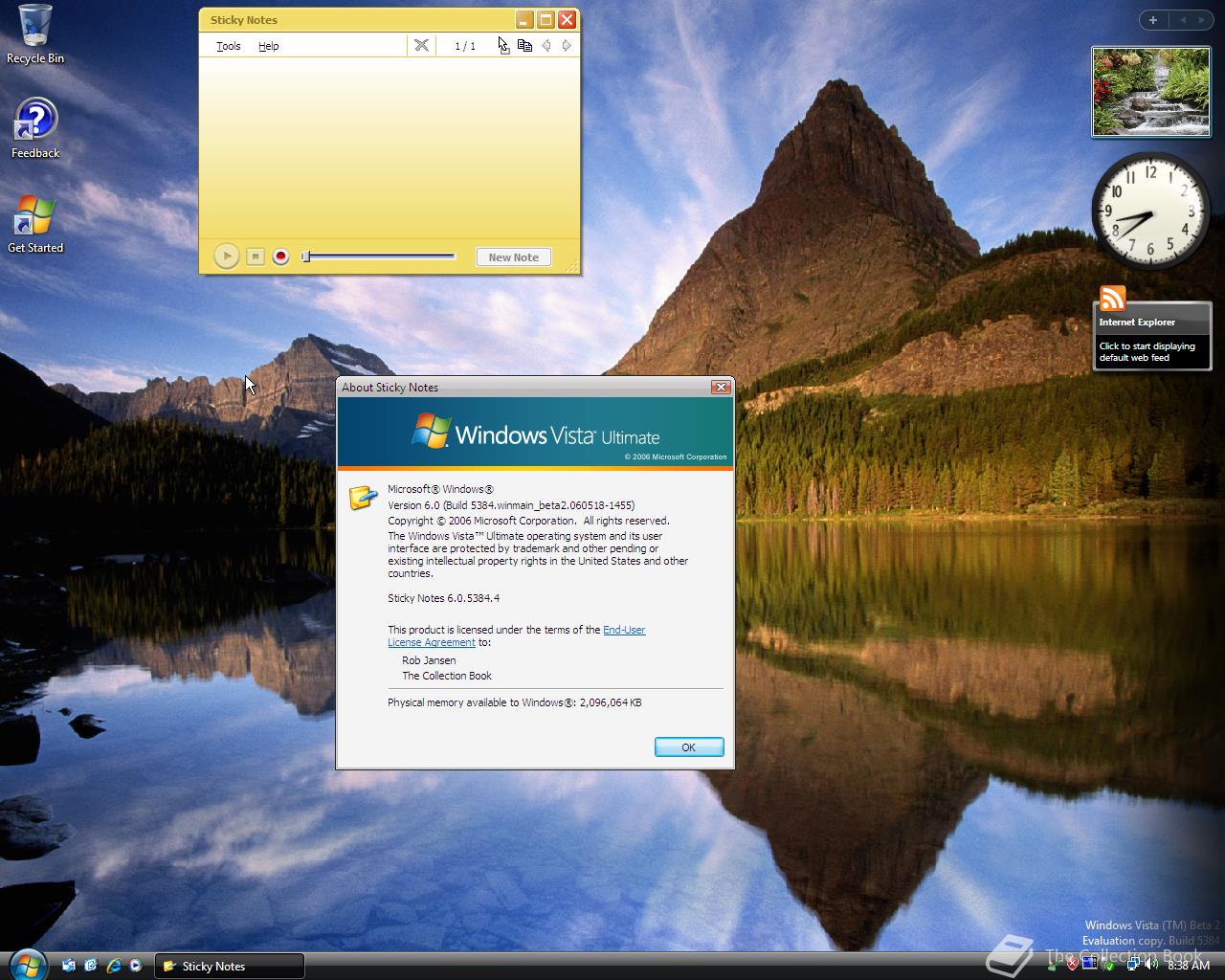Open the Tools menu in Sticky Notes
The image size is (1225, 980).
228,46
